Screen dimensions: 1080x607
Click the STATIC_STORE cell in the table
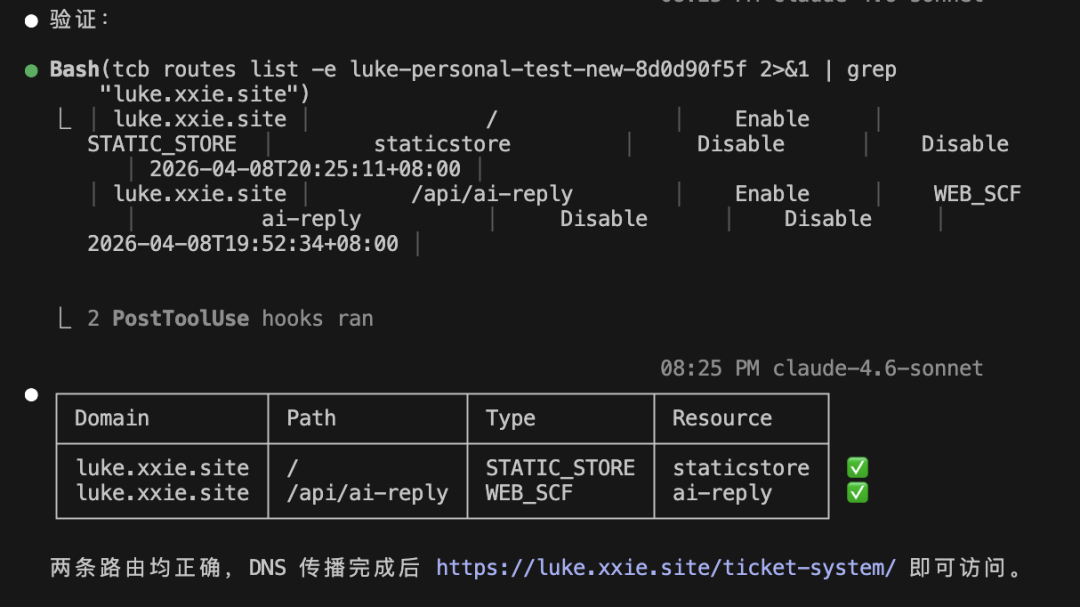tap(560, 468)
